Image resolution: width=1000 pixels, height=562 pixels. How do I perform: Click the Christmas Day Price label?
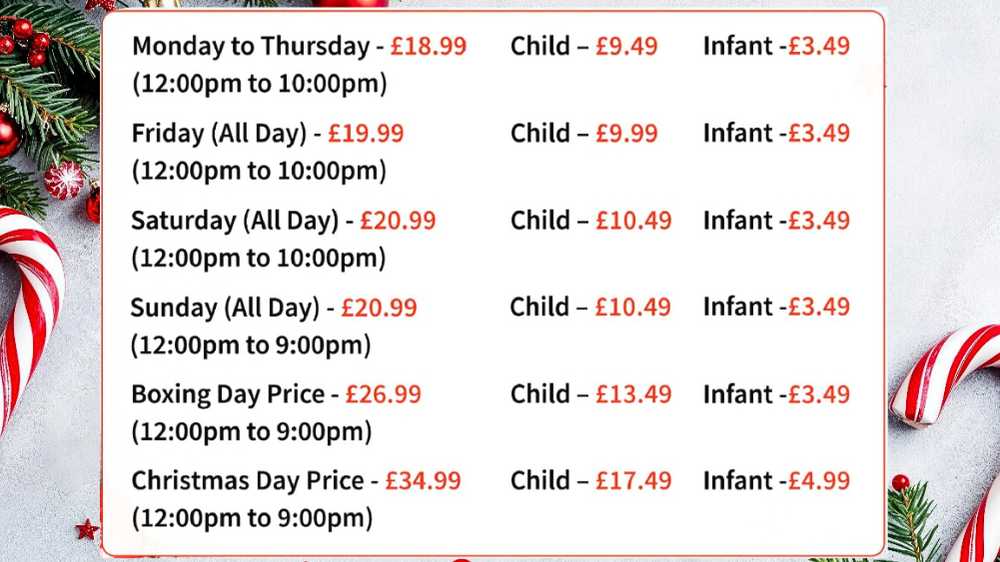pyautogui.click(x=247, y=481)
